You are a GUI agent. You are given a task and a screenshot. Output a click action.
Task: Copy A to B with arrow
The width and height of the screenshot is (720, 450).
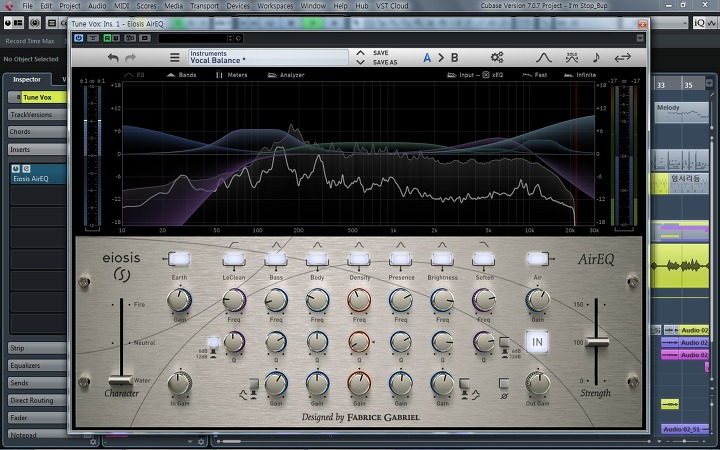point(441,57)
